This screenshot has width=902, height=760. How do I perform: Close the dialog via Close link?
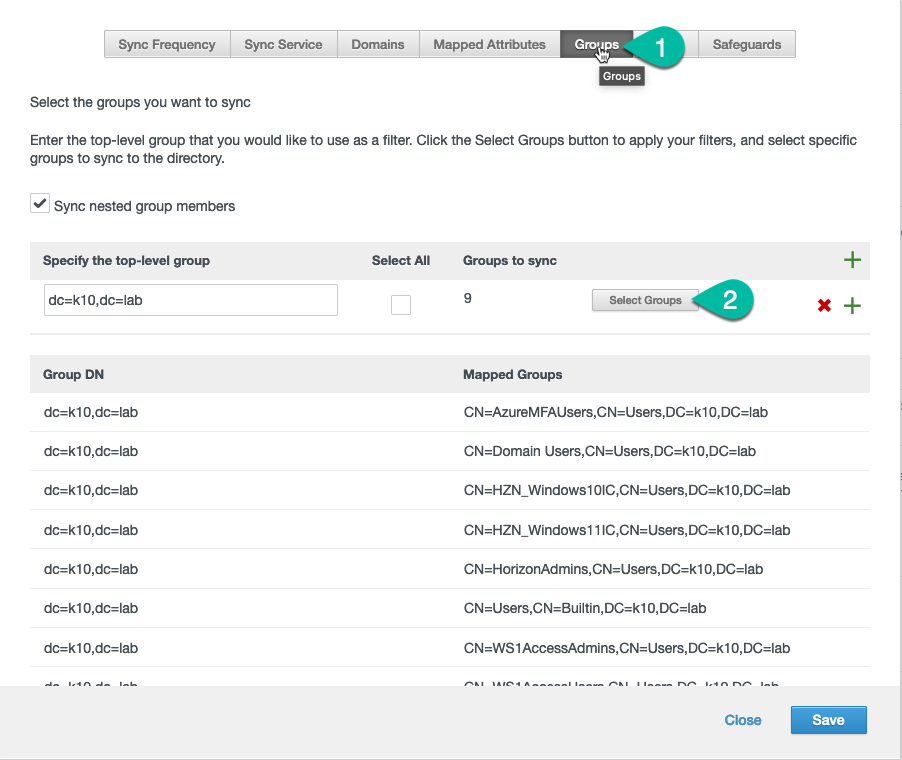pyautogui.click(x=743, y=720)
